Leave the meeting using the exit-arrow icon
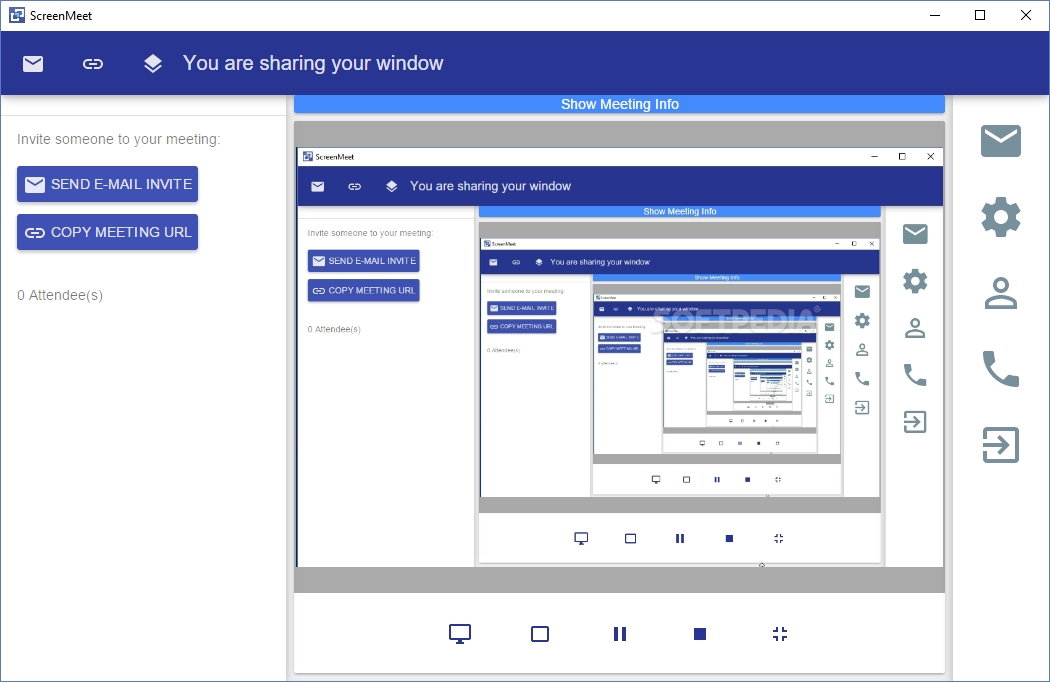1050x682 pixels. pyautogui.click(x=1000, y=445)
